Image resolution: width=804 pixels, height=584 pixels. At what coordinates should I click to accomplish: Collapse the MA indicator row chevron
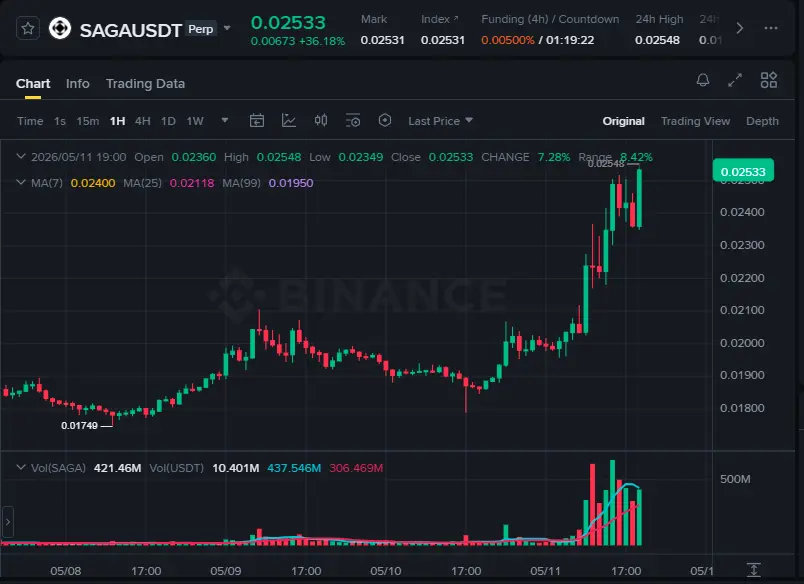[21, 182]
